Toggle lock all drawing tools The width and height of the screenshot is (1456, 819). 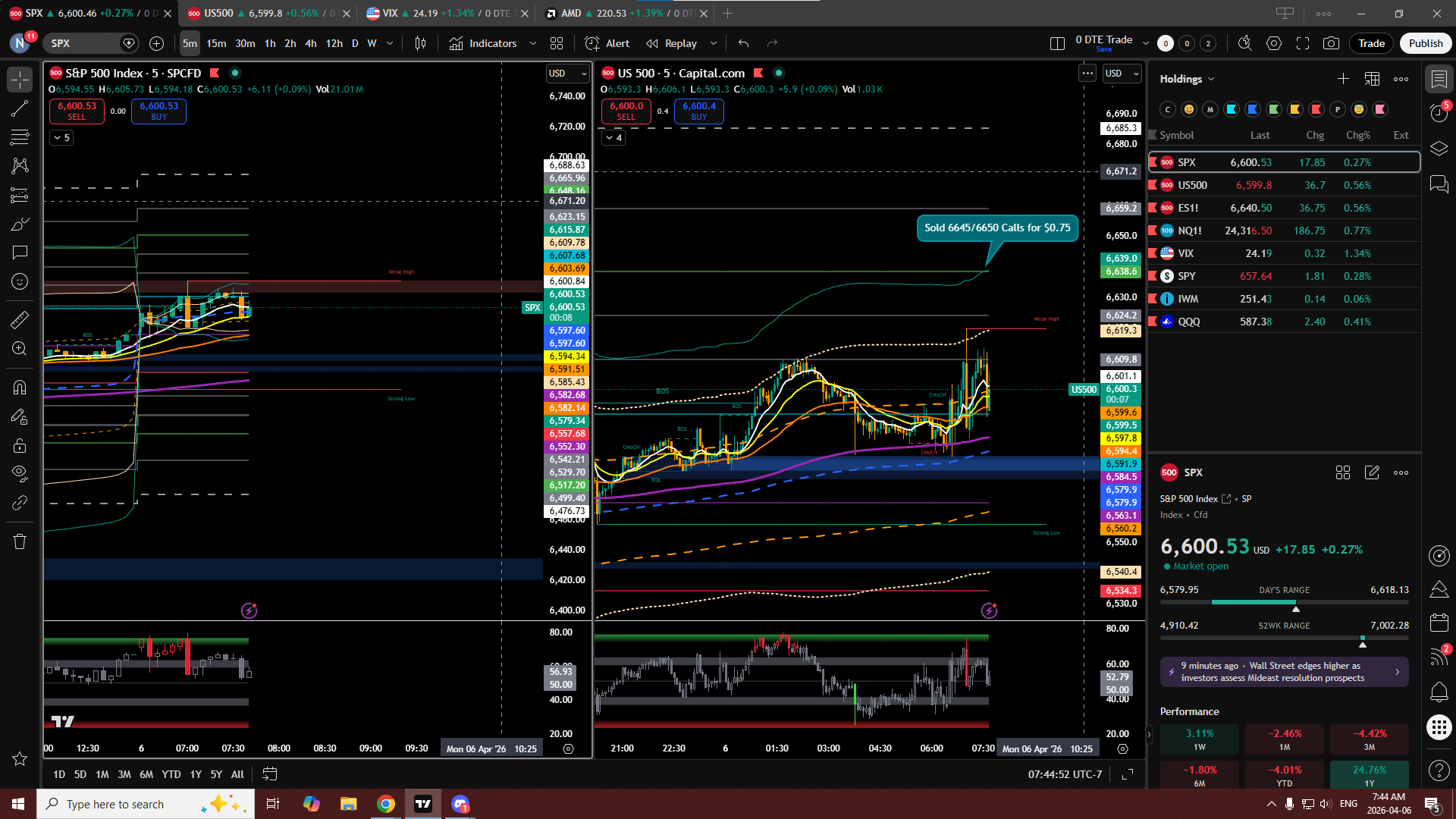[x=20, y=445]
